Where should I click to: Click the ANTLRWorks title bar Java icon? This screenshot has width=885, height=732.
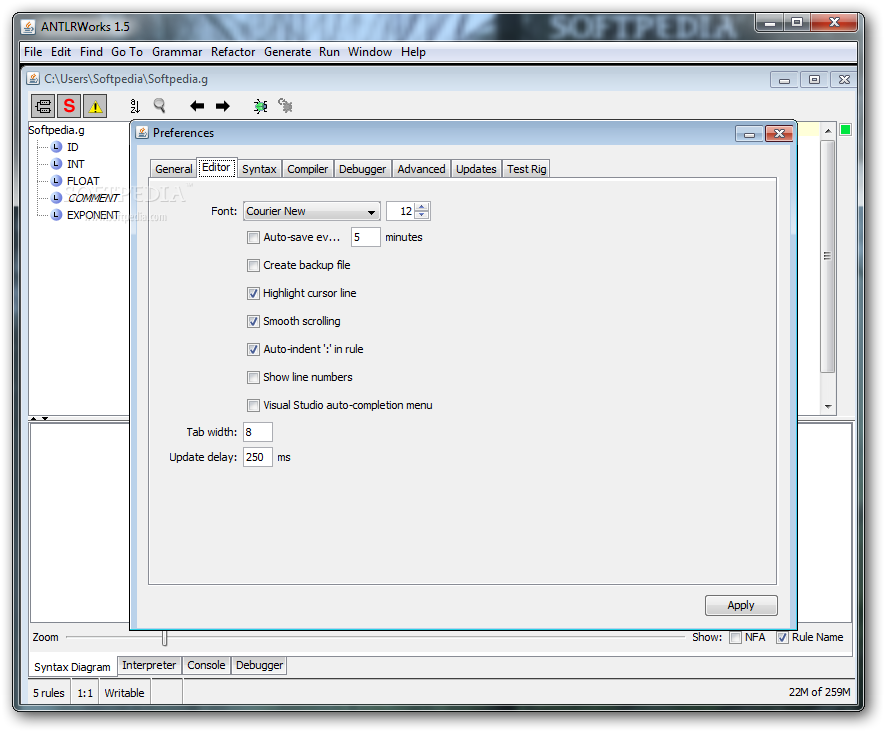28,27
